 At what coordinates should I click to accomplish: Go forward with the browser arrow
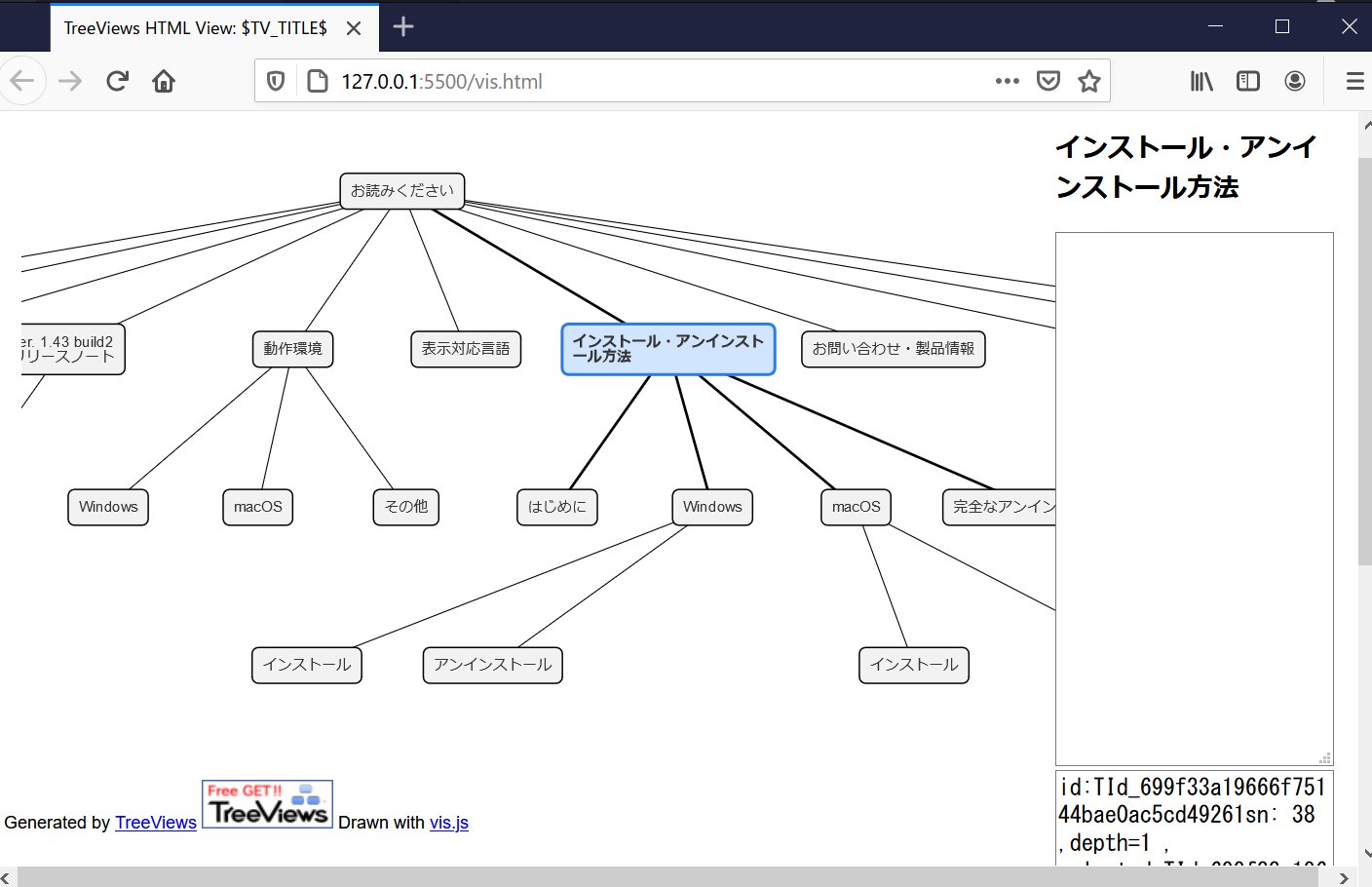click(x=70, y=81)
